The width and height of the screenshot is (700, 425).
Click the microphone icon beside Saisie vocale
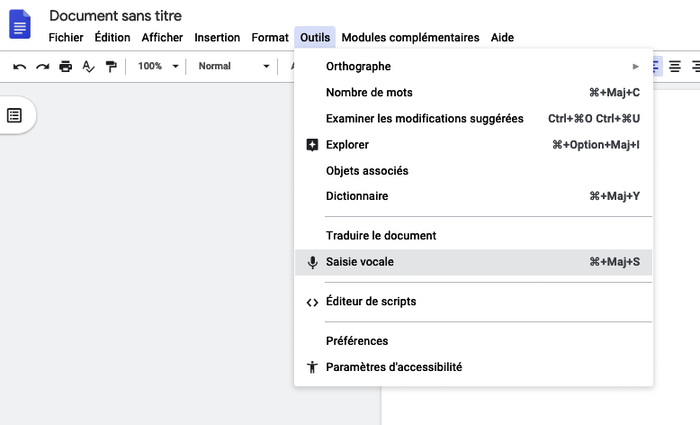coord(312,262)
